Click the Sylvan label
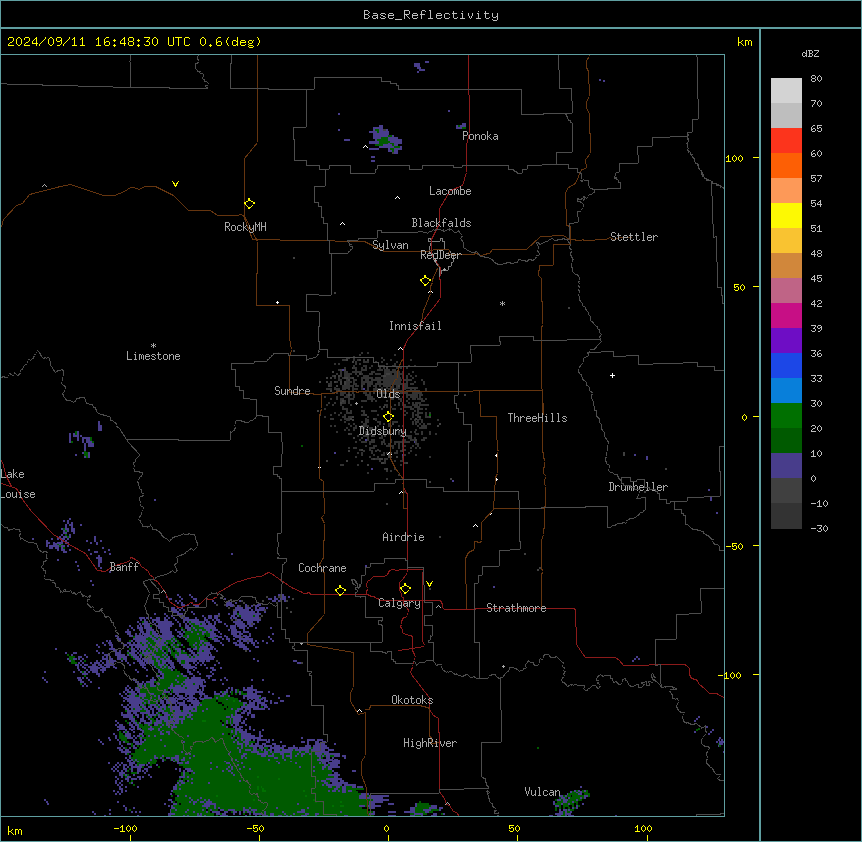The image size is (862, 842). coord(390,245)
